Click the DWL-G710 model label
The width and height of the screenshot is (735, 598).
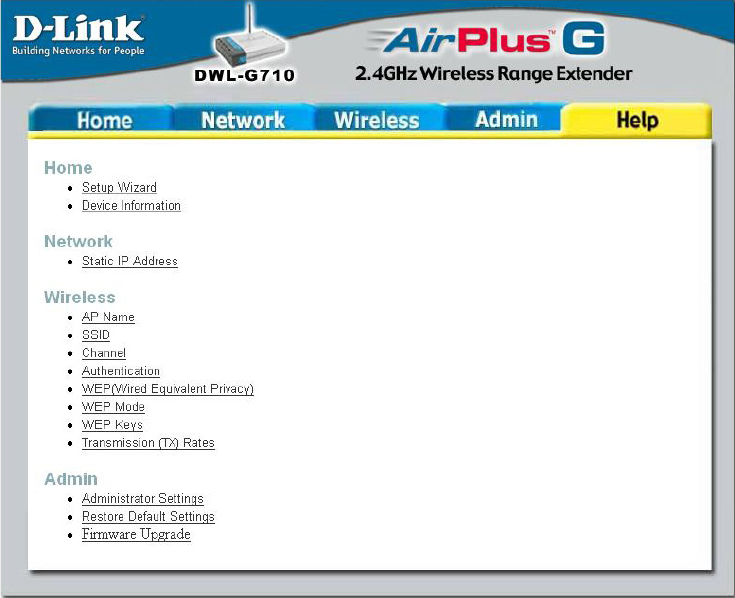(244, 75)
